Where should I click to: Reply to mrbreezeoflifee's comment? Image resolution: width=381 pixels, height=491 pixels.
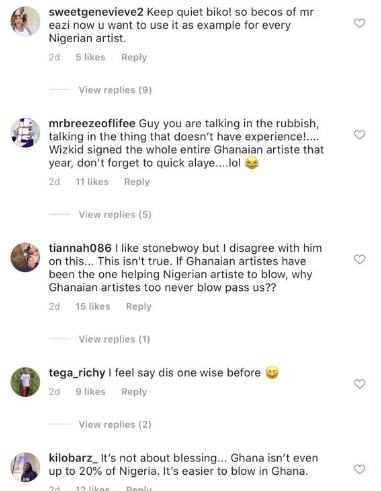pos(137,182)
